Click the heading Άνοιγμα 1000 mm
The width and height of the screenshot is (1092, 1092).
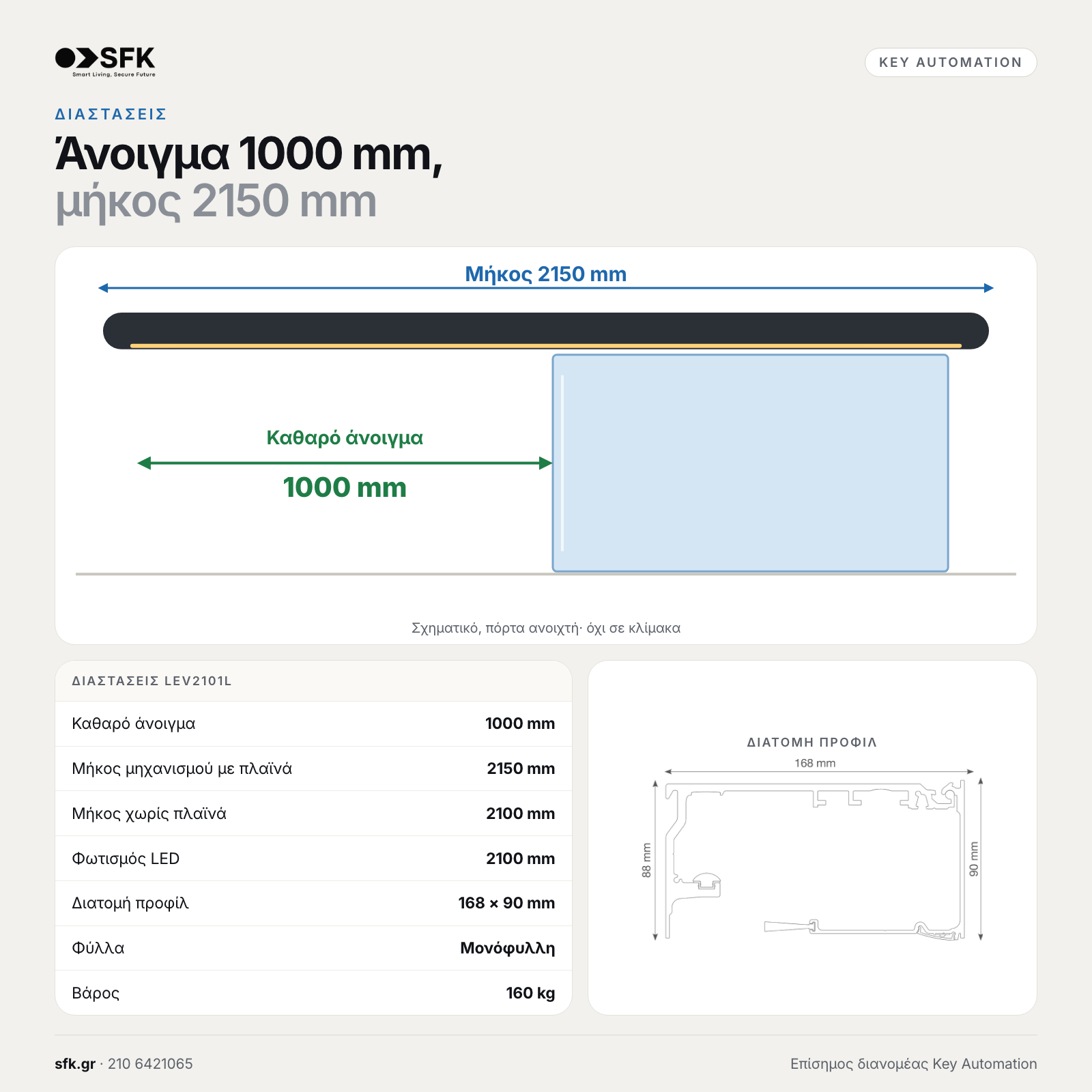pyautogui.click(x=249, y=155)
